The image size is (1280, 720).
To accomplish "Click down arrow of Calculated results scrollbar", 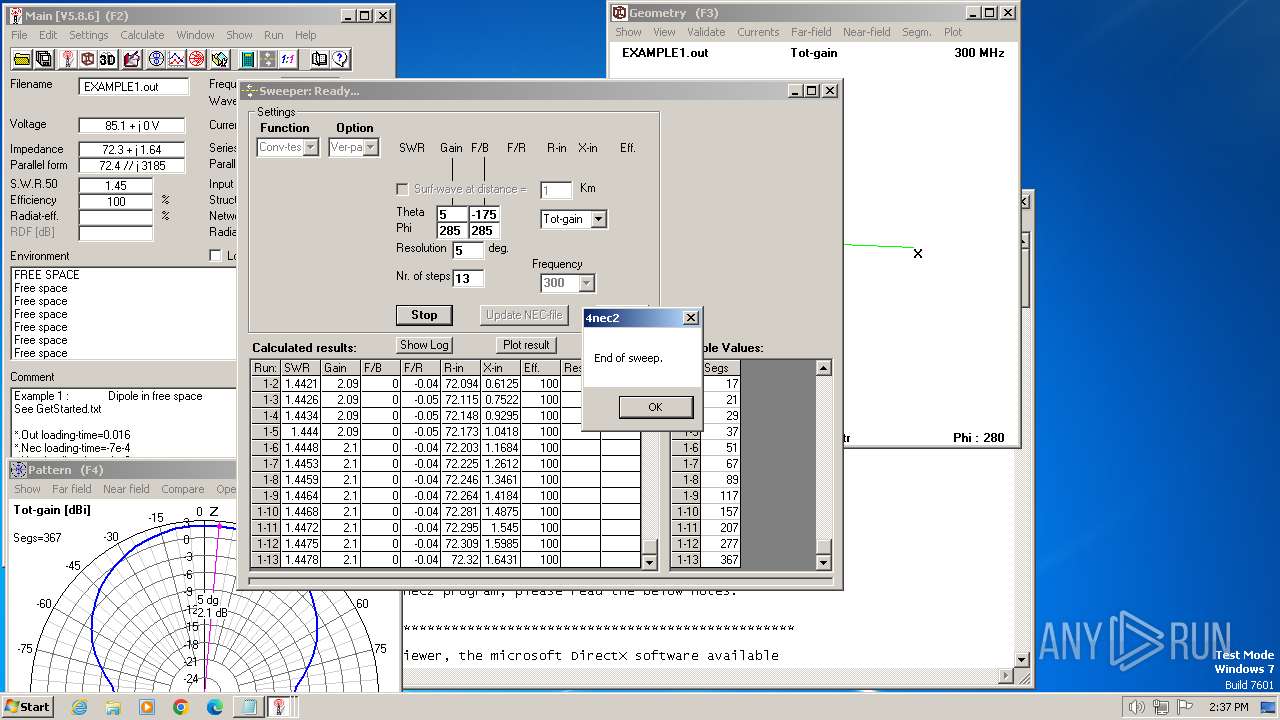I will pyautogui.click(x=650, y=563).
